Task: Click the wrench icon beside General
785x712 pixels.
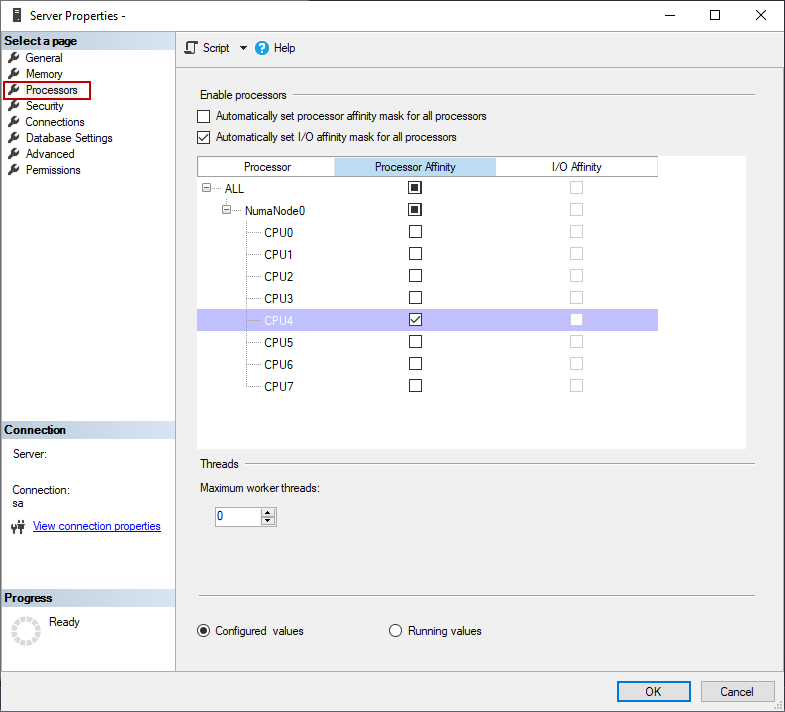Action: (14, 58)
